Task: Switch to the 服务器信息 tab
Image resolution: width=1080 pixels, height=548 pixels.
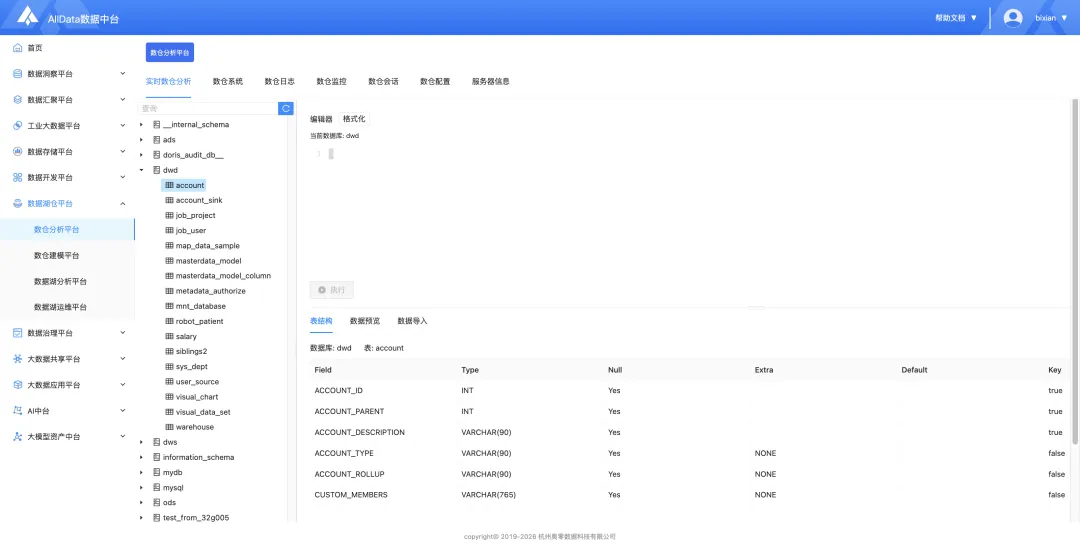Action: pos(490,81)
